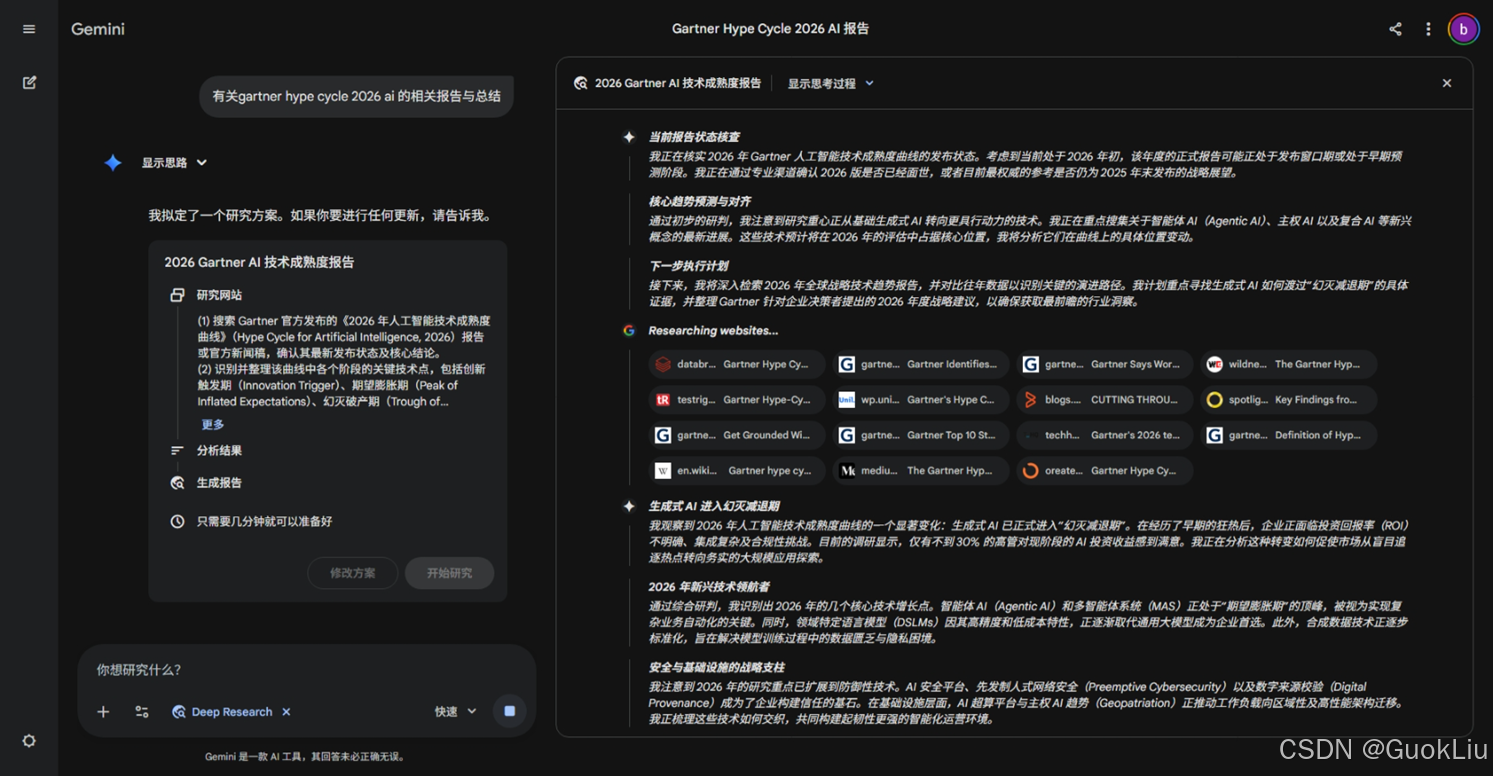Open the testrigor source chip

tap(737, 400)
